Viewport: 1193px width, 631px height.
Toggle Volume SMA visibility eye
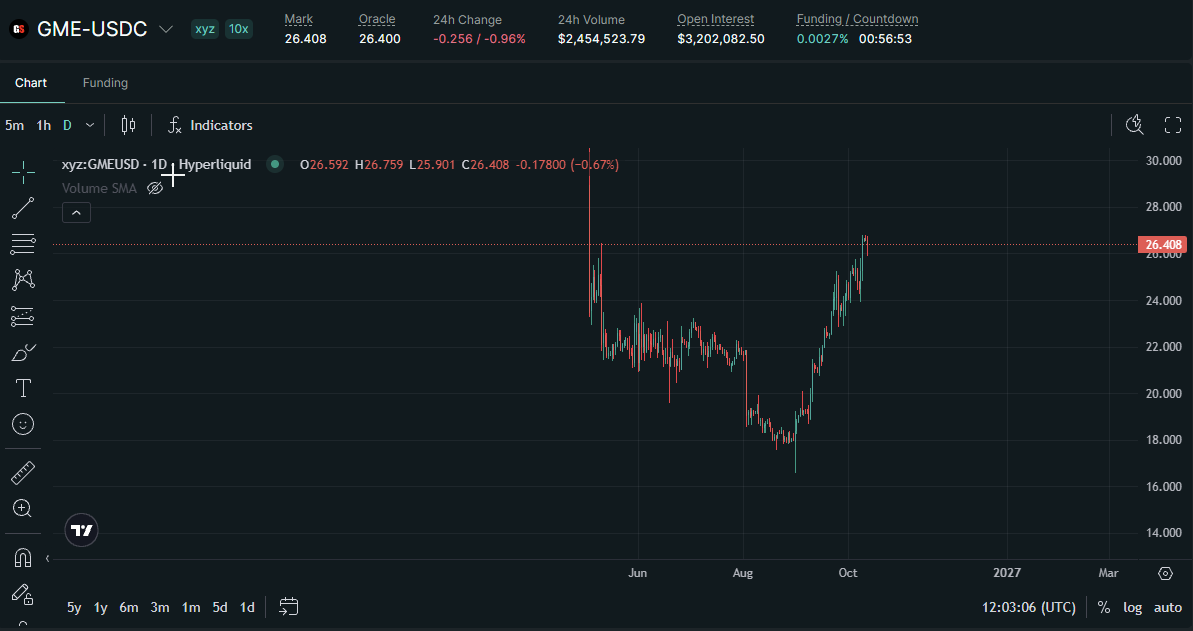click(x=154, y=188)
